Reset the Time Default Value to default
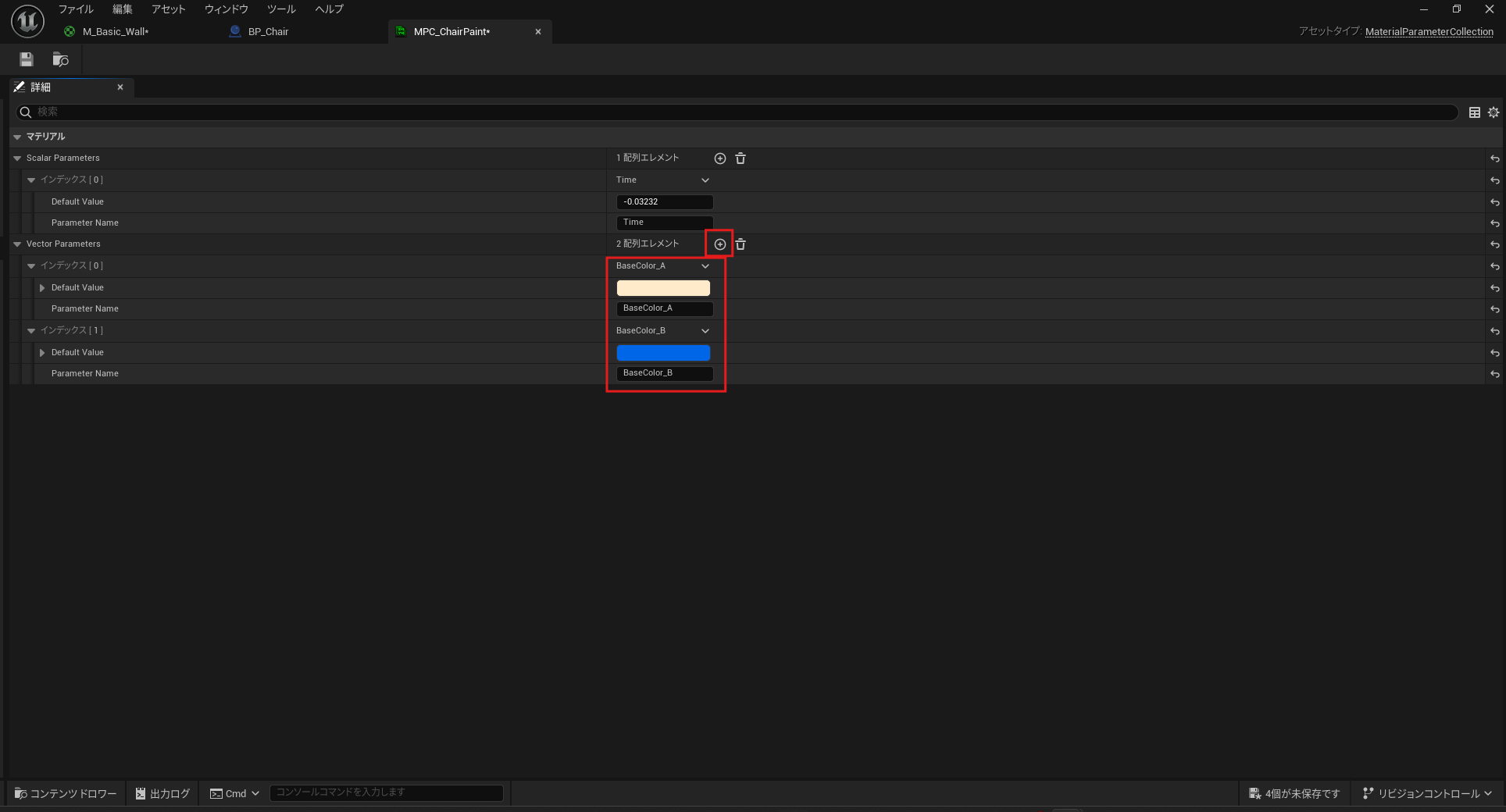1506x812 pixels. click(x=1494, y=202)
